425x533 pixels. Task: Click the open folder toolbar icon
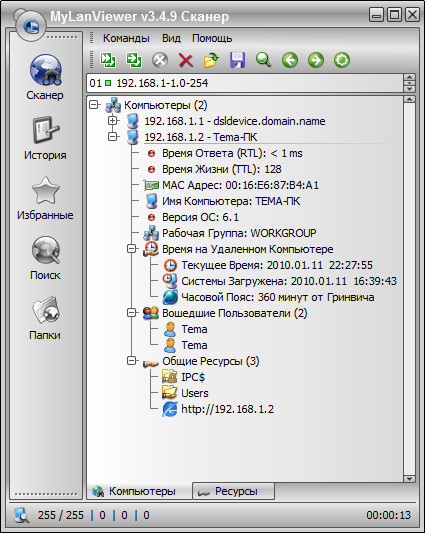coord(211,60)
